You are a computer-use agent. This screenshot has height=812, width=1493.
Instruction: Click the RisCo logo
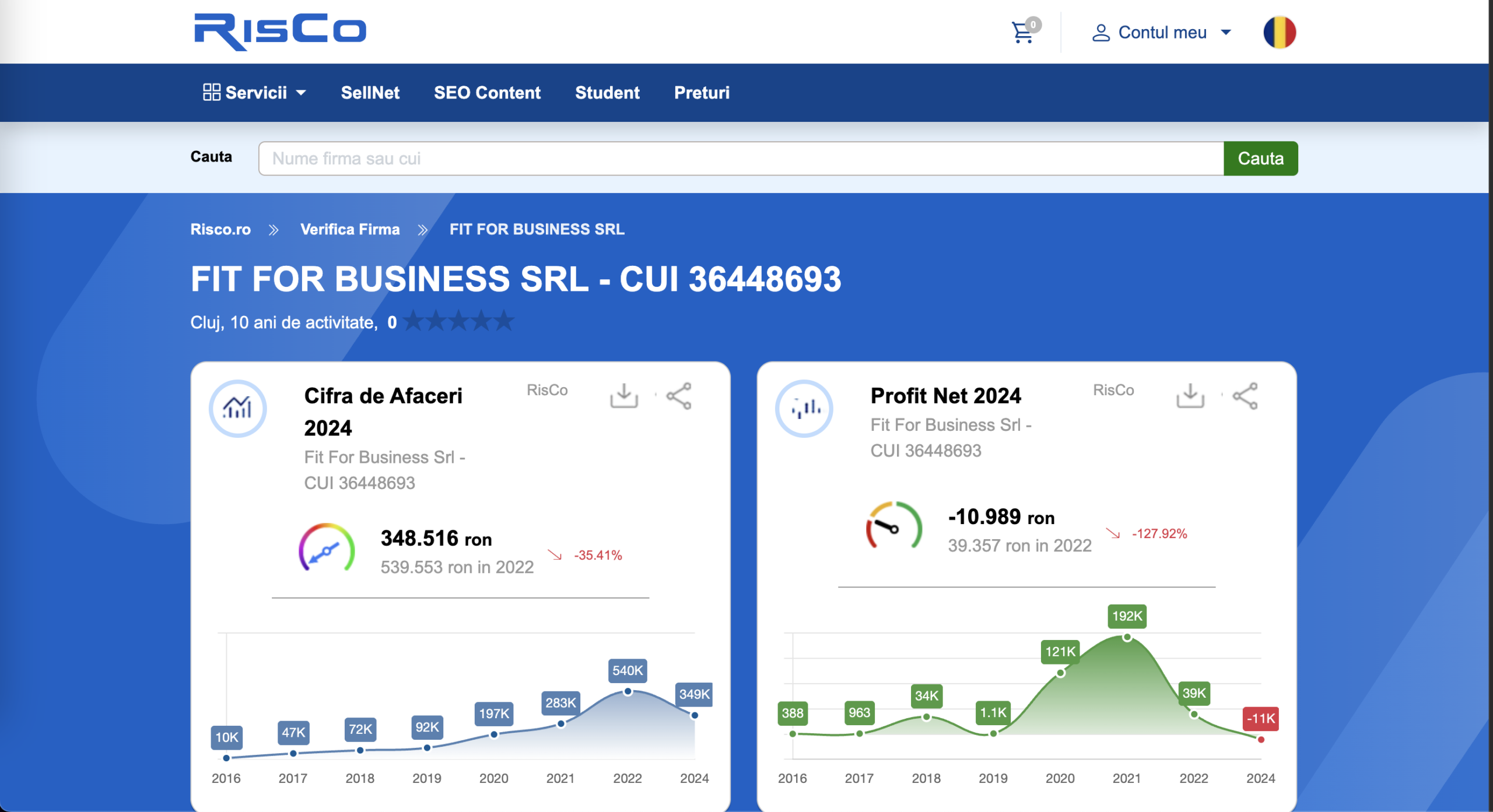click(x=280, y=31)
